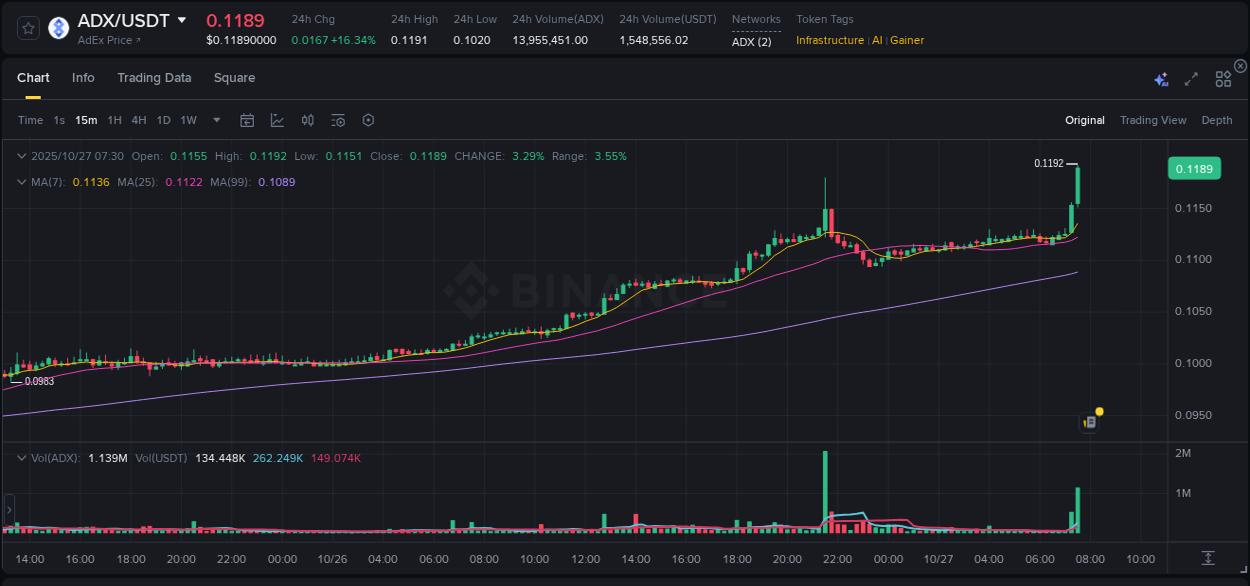Collapse the Vol(ADX) panel chevron

22,458
